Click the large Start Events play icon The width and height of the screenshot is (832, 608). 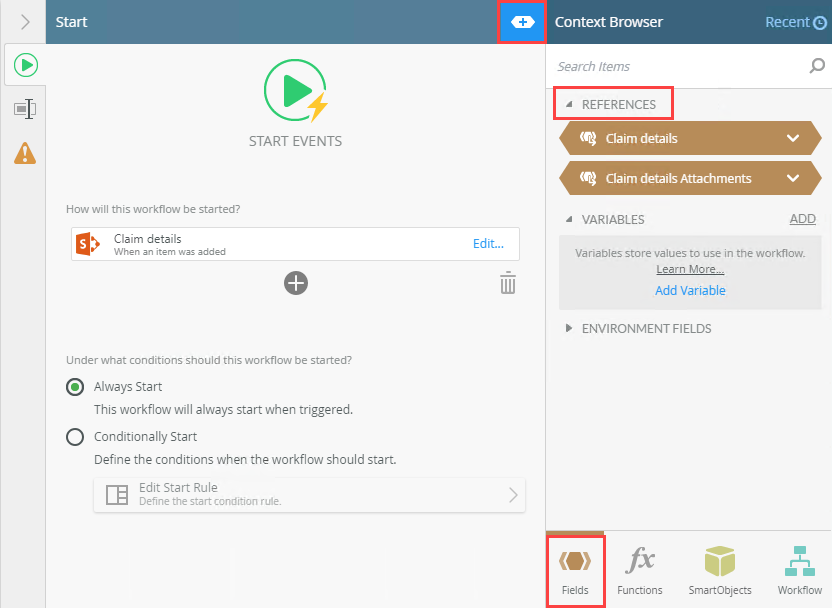296,91
